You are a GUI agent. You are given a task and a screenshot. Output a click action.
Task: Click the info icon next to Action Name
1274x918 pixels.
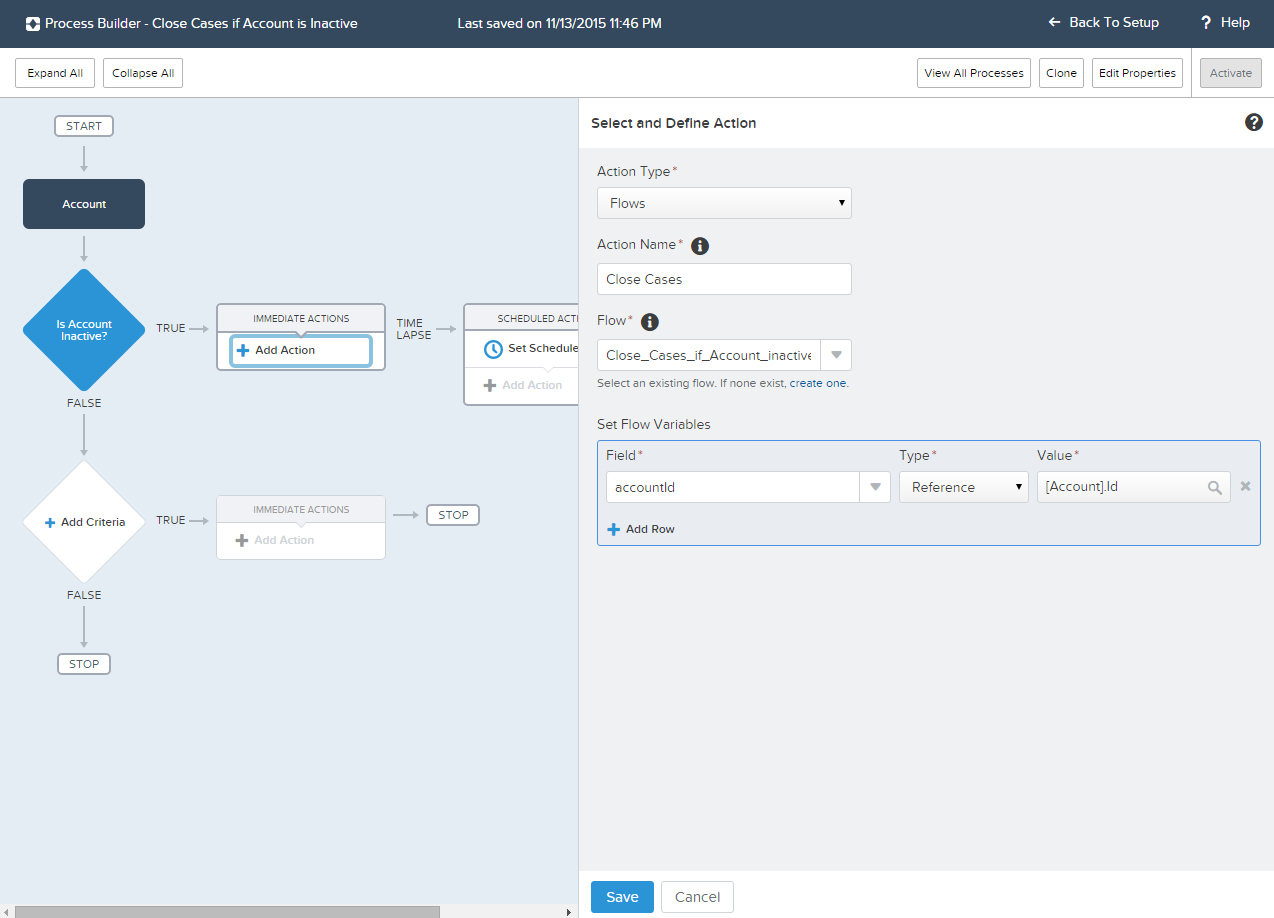coord(700,245)
